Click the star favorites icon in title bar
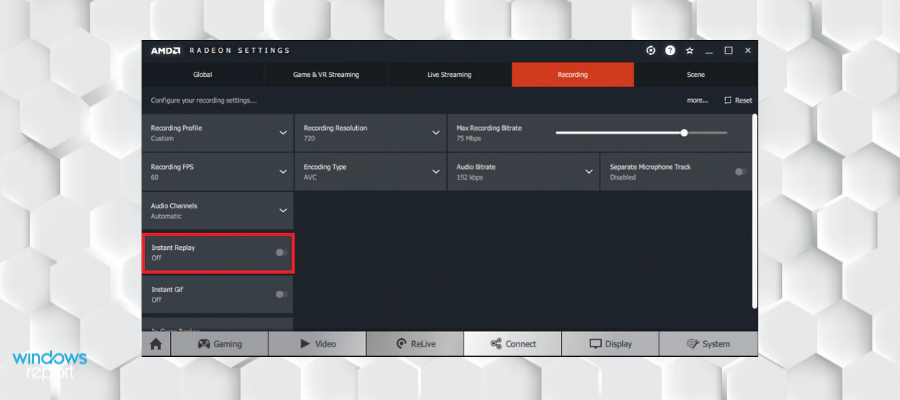Image resolution: width=900 pixels, height=400 pixels. [x=689, y=51]
